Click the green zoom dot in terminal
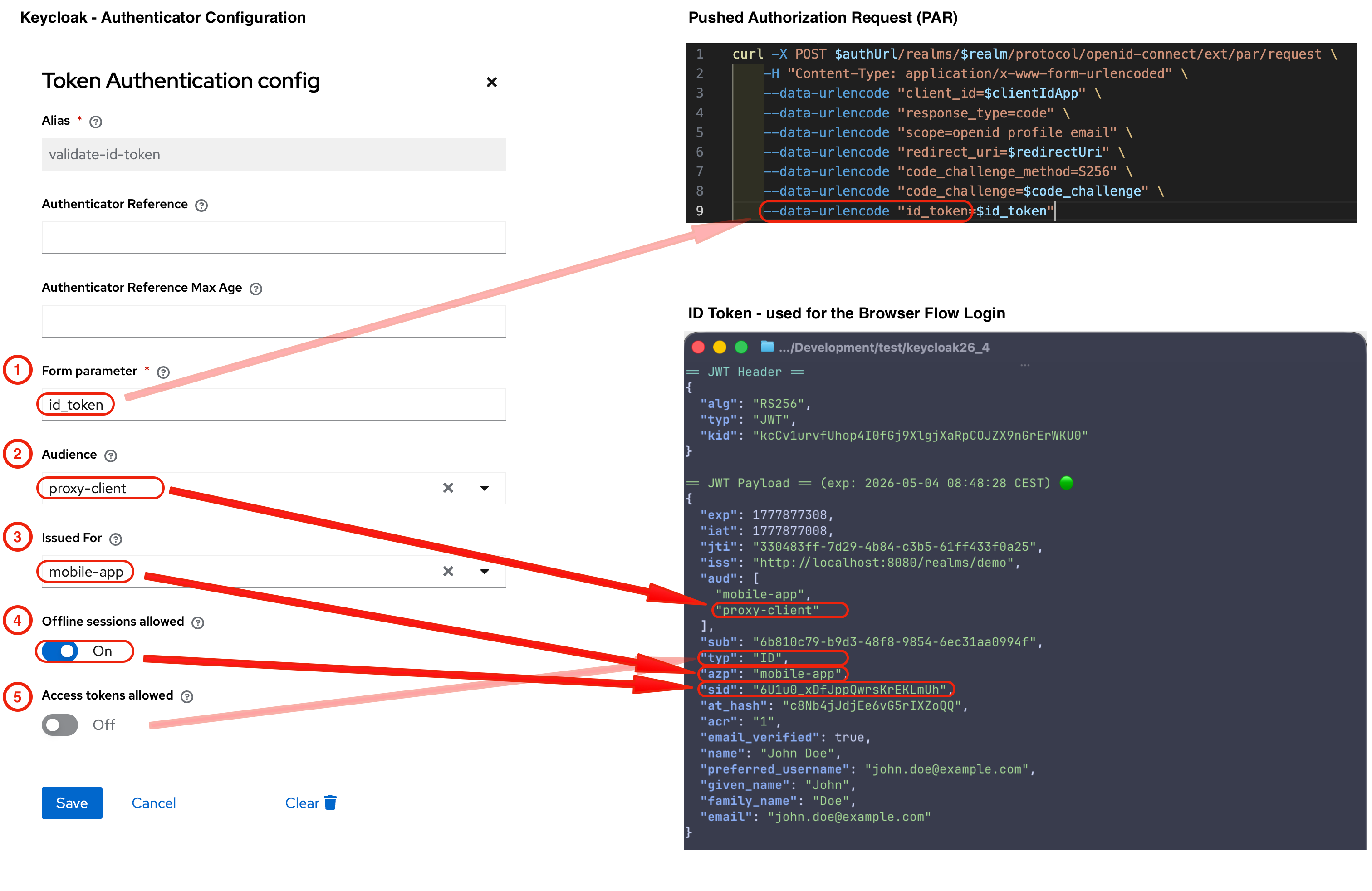This screenshot has height=891, width=1372. (x=741, y=347)
